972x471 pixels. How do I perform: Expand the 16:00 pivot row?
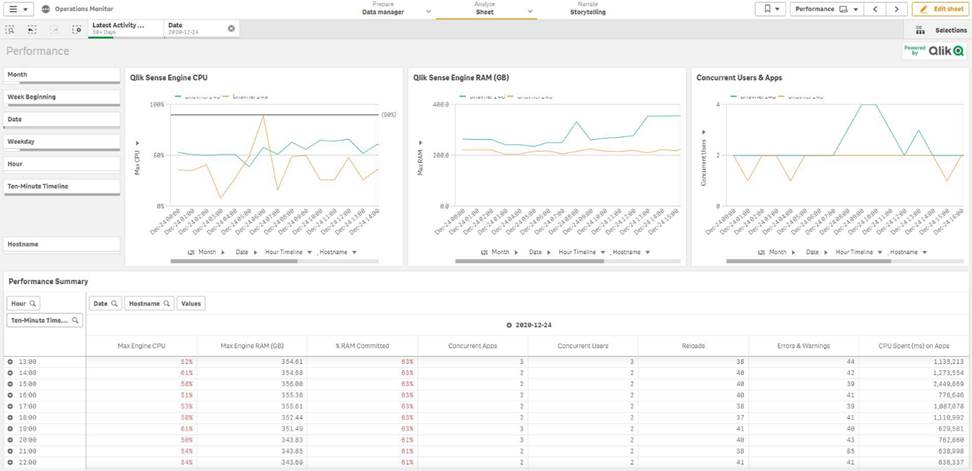click(10, 395)
